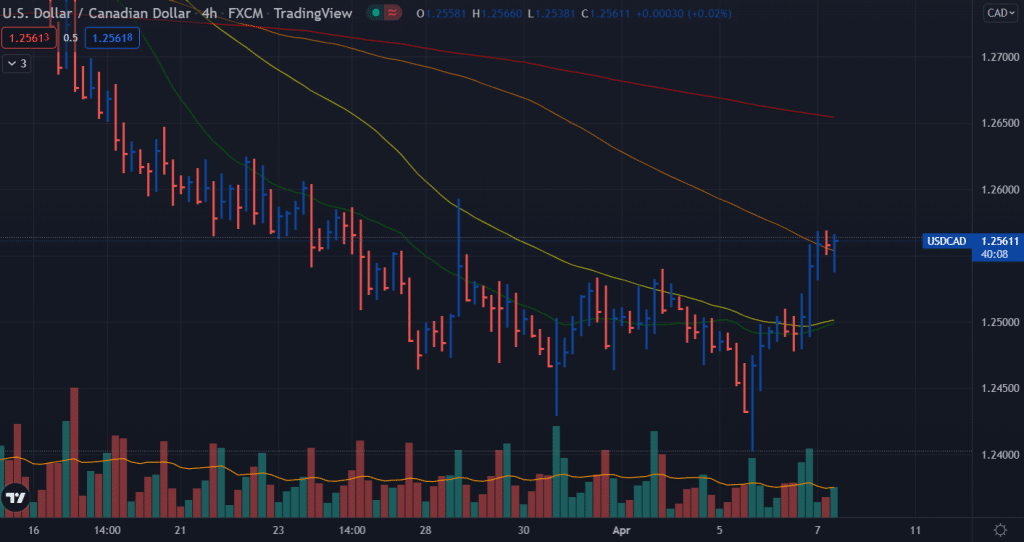This screenshot has width=1024, height=542.
Task: Click the FXCM exchange label
Action: [x=246, y=13]
